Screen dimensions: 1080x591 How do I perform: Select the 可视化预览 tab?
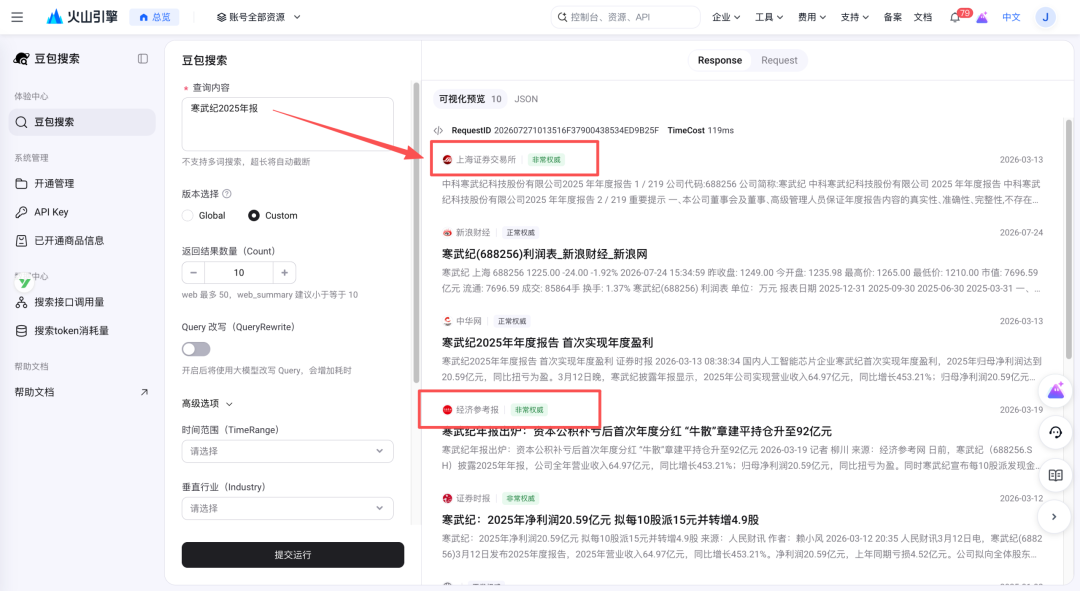(x=470, y=99)
